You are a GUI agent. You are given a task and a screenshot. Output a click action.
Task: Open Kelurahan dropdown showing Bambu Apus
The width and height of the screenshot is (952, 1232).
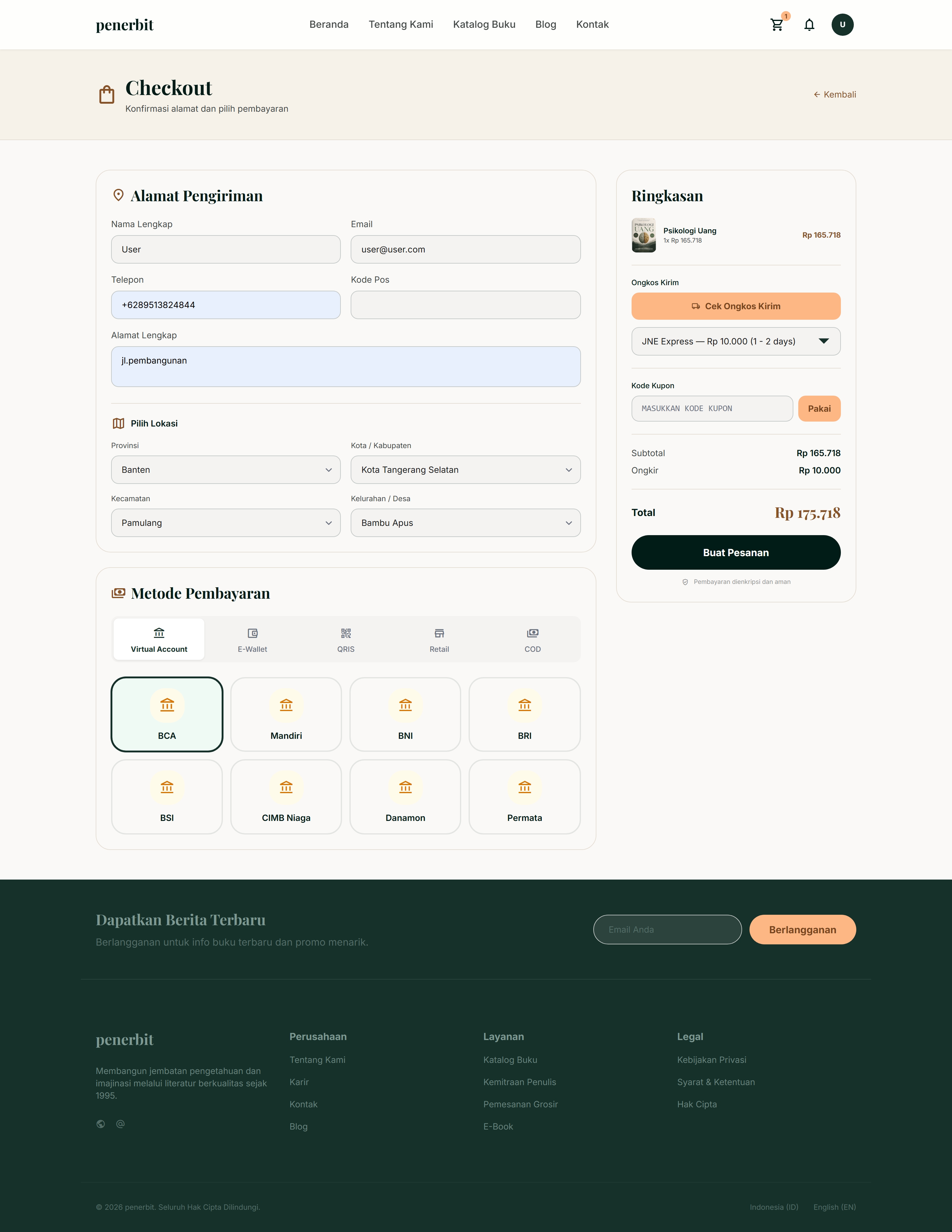(x=466, y=523)
